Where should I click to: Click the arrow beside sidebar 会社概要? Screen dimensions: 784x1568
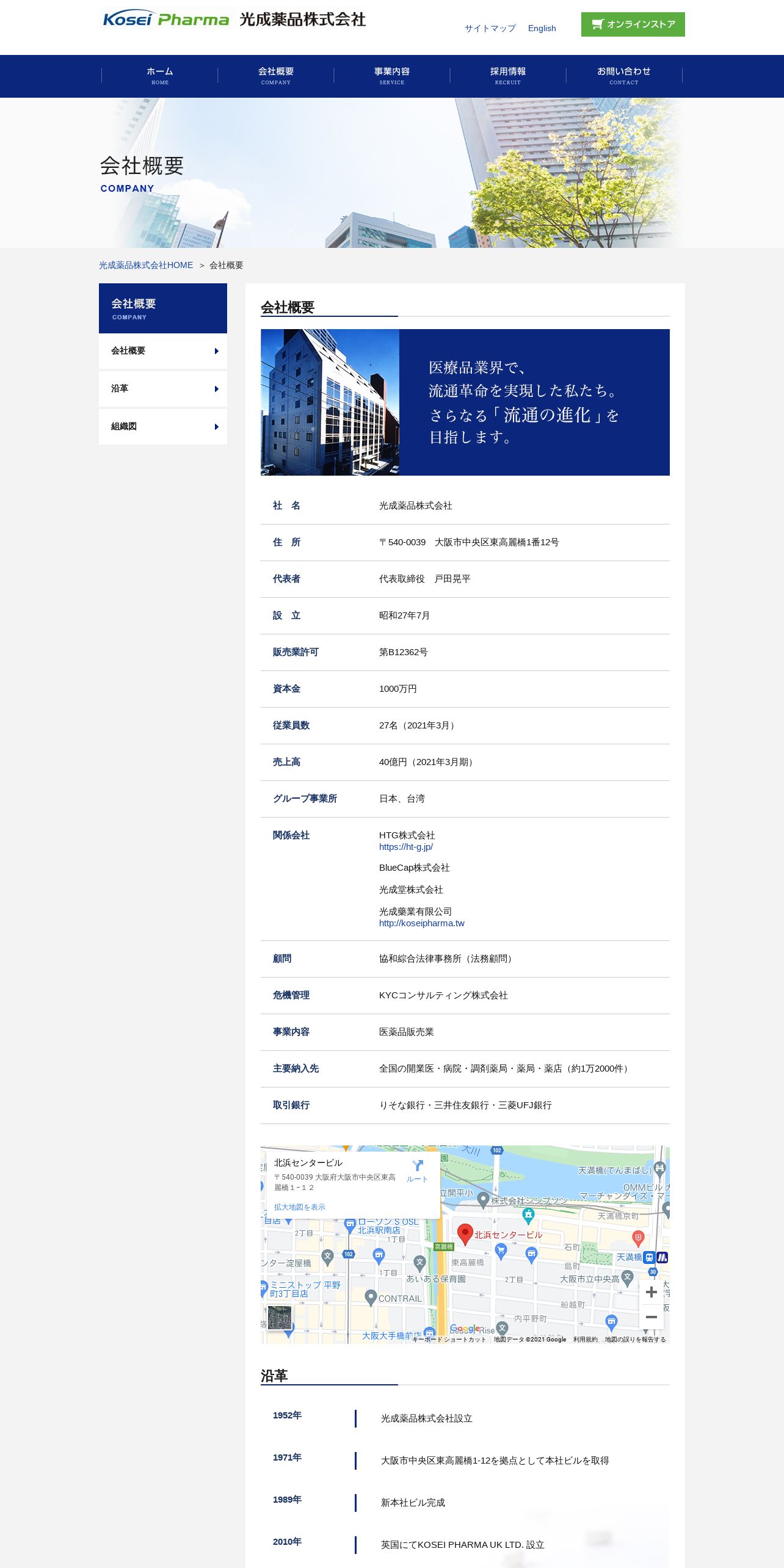click(x=217, y=351)
